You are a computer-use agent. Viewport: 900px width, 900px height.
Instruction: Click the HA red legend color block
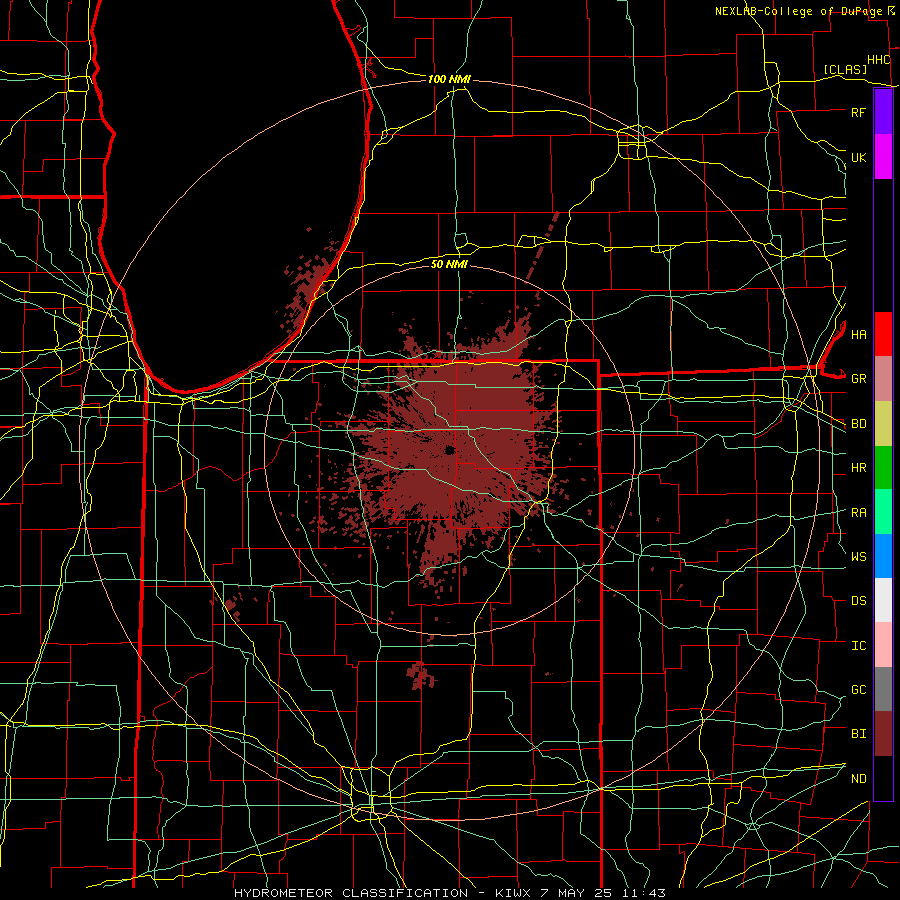(883, 334)
